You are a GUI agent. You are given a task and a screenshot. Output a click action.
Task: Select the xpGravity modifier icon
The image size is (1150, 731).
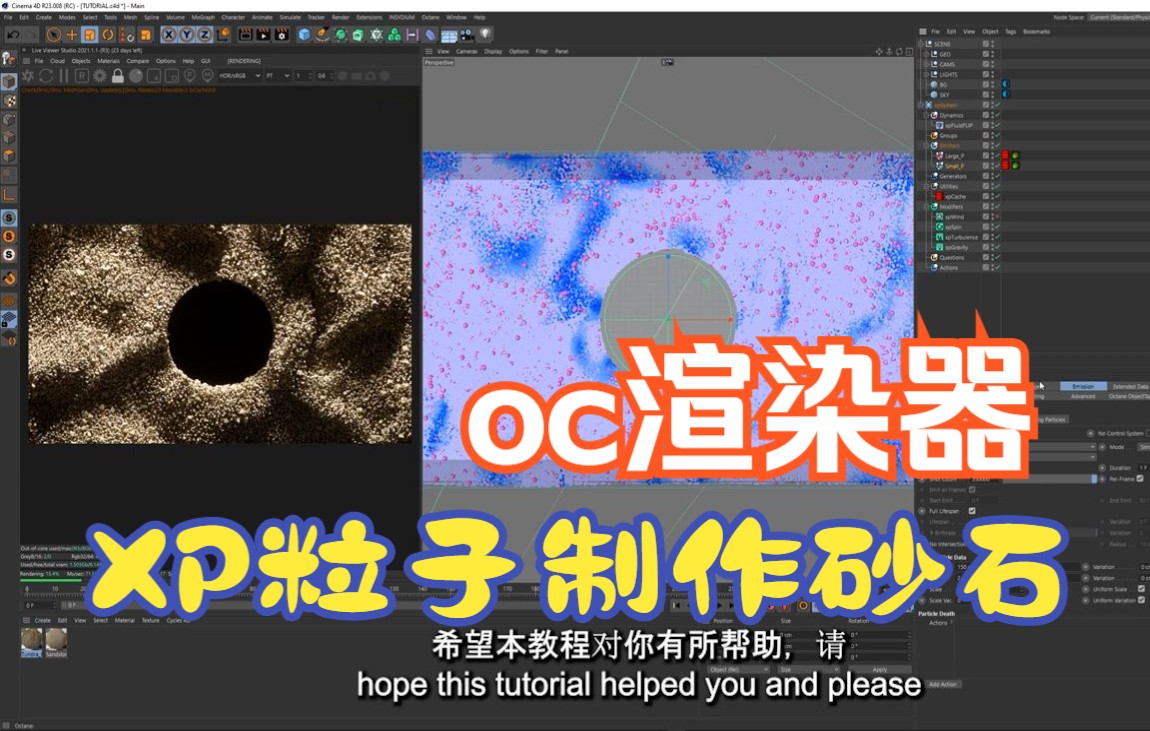click(939, 247)
